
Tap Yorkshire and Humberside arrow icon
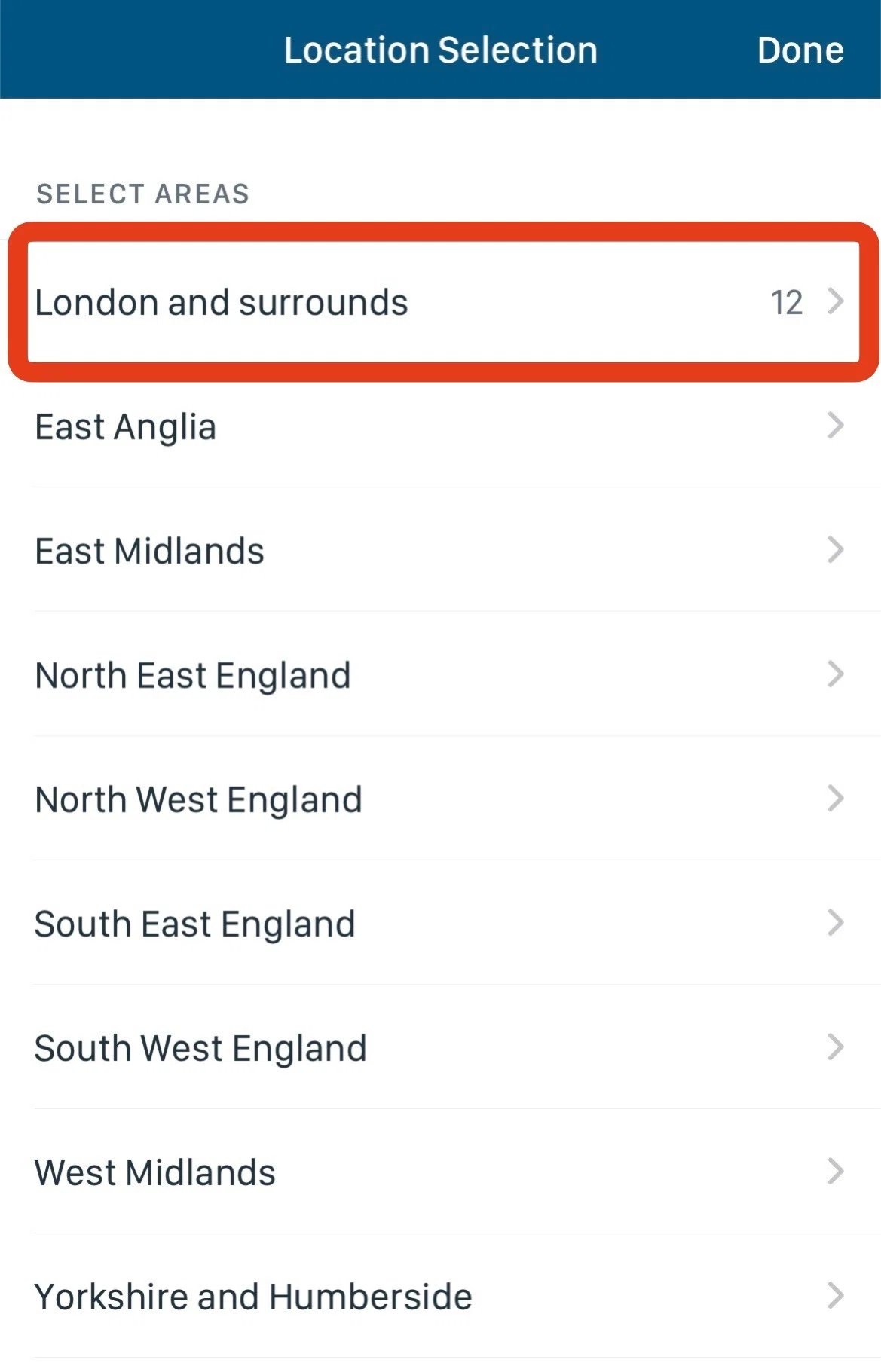pos(835,1296)
